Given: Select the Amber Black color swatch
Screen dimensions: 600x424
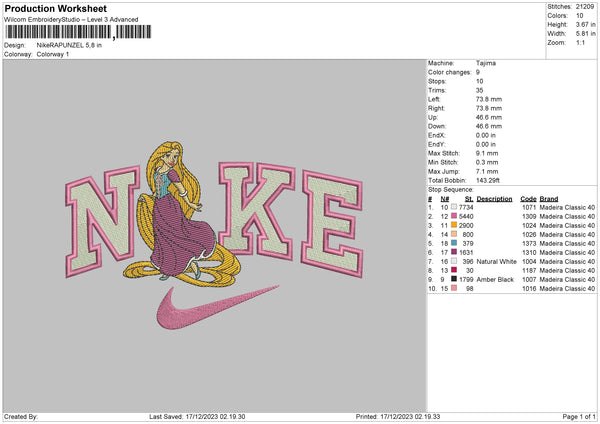Looking at the screenshot, I should tap(454, 279).
